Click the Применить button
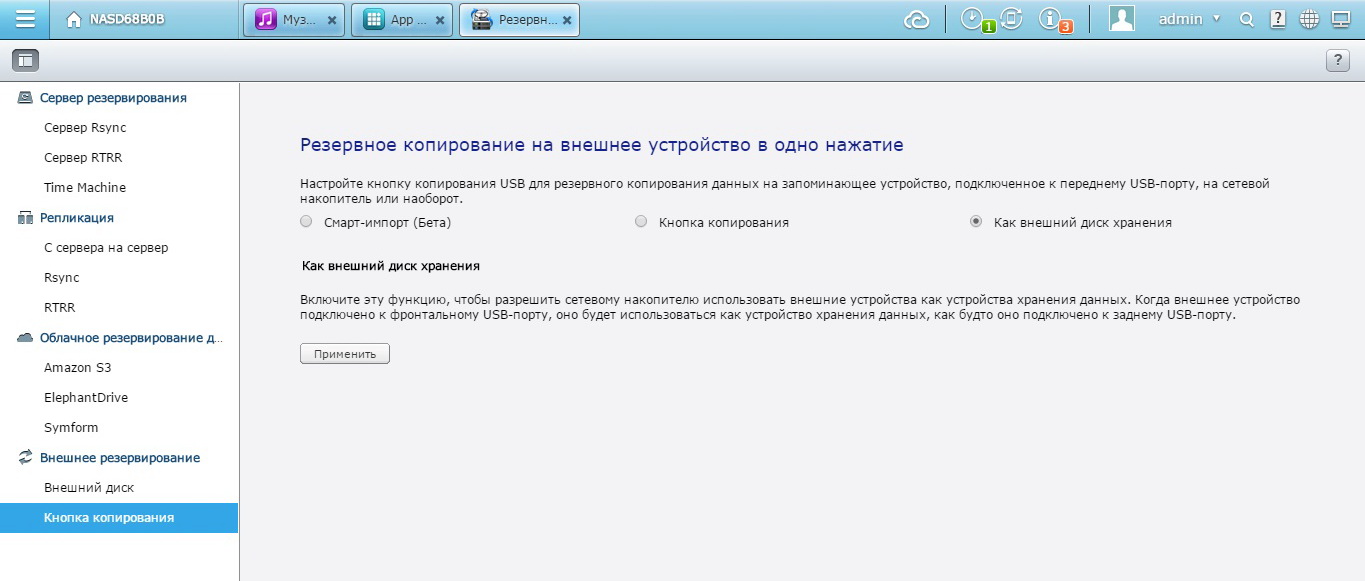Viewport: 1365px width, 581px height. pyautogui.click(x=345, y=354)
